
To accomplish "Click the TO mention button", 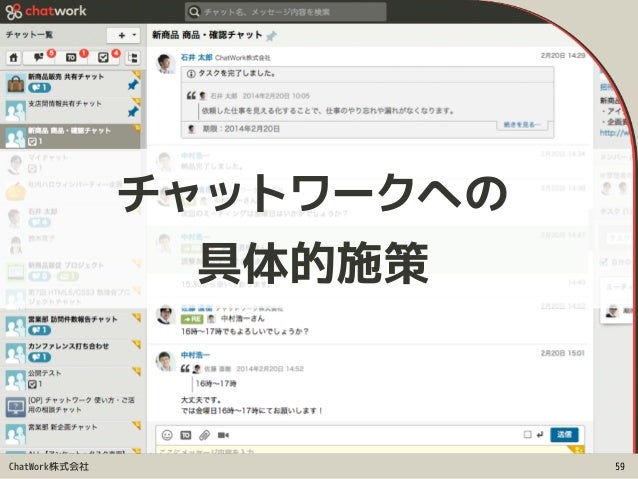I will pos(186,435).
